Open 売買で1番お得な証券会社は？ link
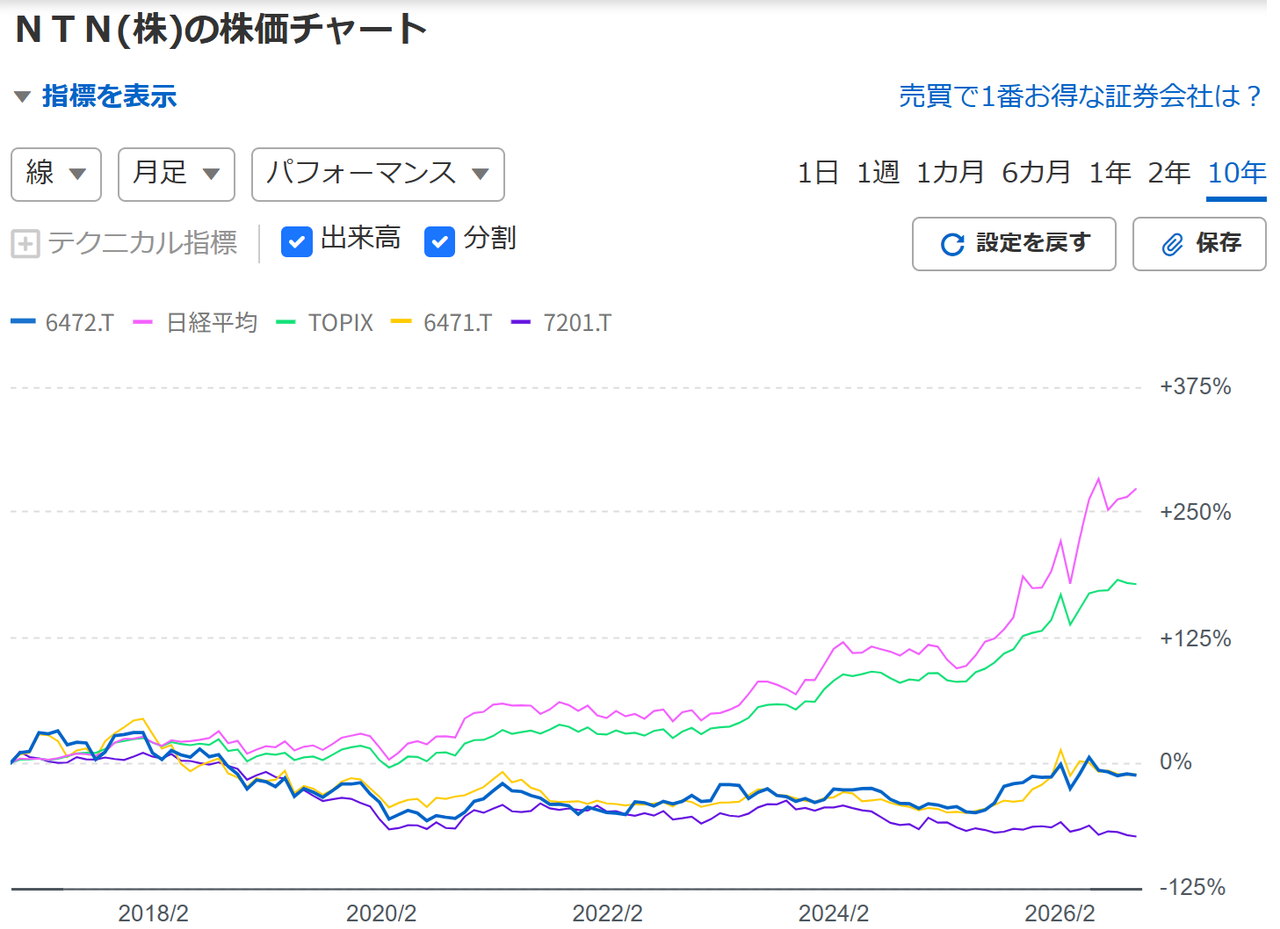The image size is (1280, 929). click(x=1083, y=97)
